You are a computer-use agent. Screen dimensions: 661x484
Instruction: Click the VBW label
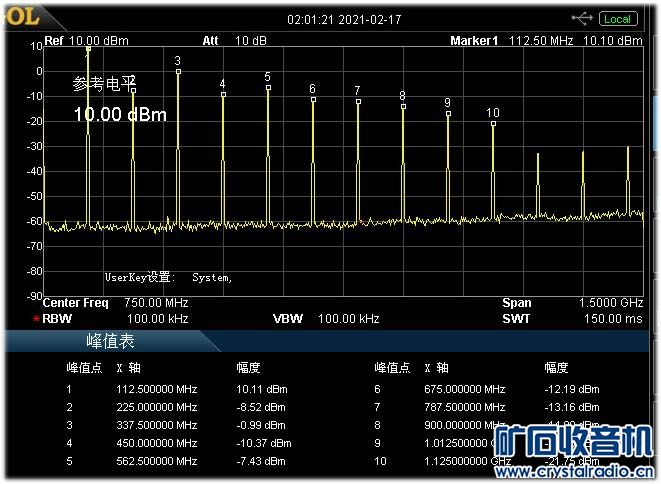(x=288, y=319)
